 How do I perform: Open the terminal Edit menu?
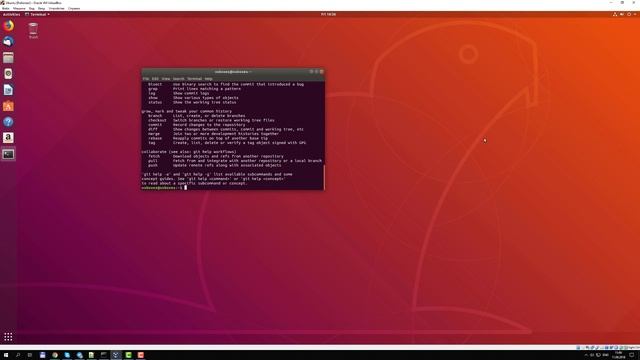155,79
